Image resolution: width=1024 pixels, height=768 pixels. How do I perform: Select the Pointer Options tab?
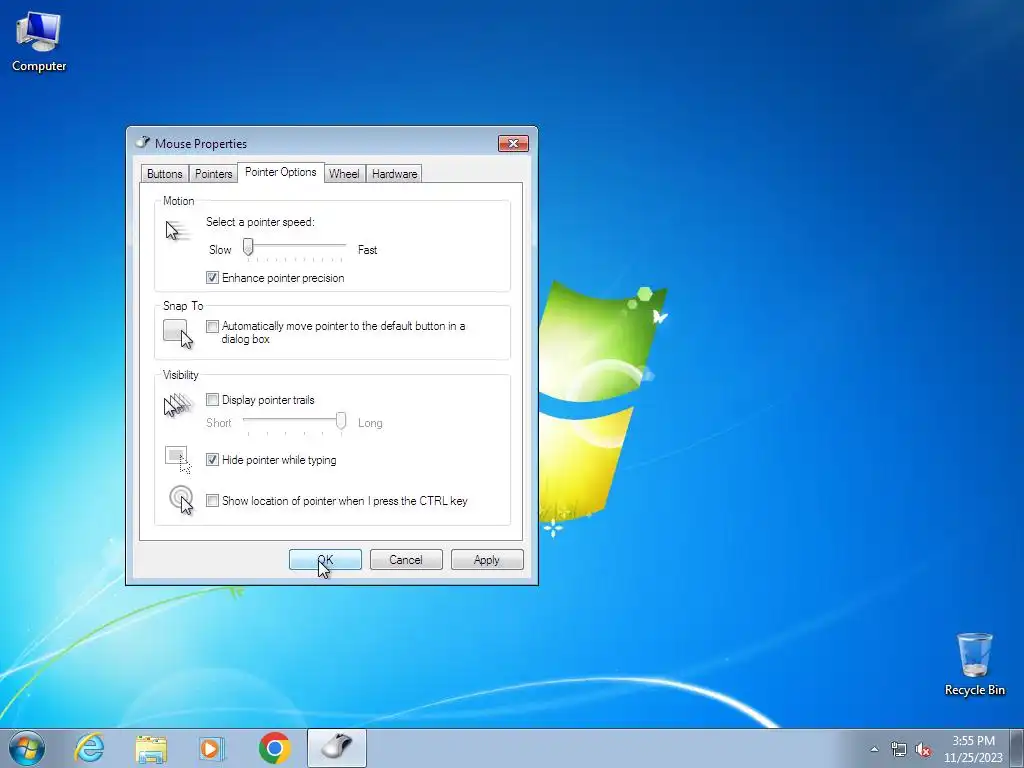pyautogui.click(x=281, y=172)
